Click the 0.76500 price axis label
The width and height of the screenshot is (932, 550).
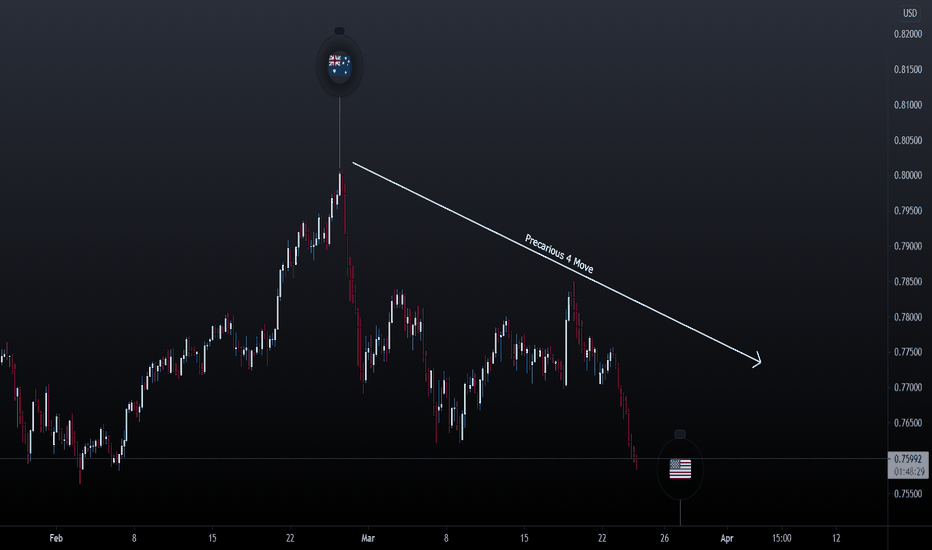click(908, 423)
